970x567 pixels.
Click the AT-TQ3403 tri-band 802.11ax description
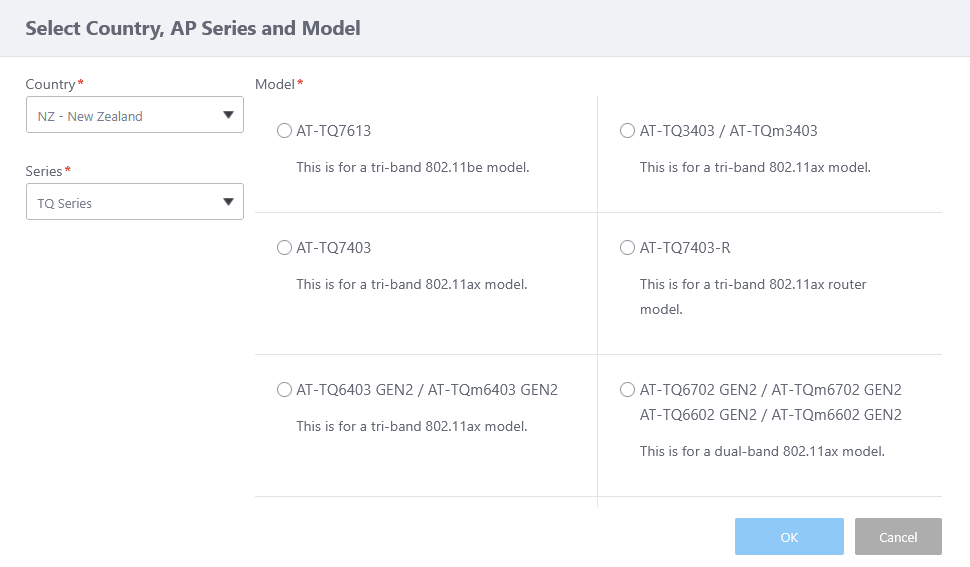point(755,167)
